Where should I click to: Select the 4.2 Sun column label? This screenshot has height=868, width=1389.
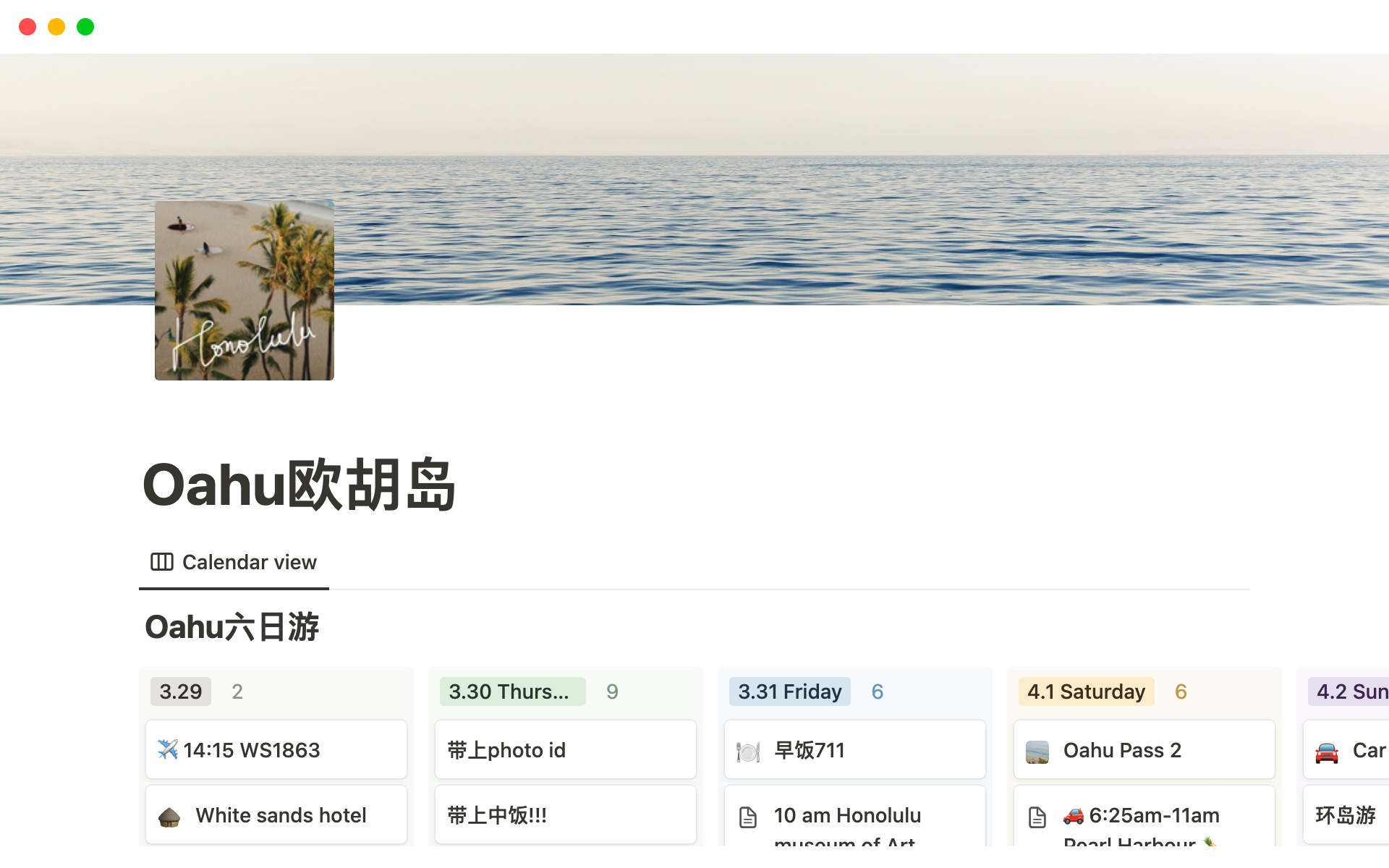pyautogui.click(x=1350, y=692)
